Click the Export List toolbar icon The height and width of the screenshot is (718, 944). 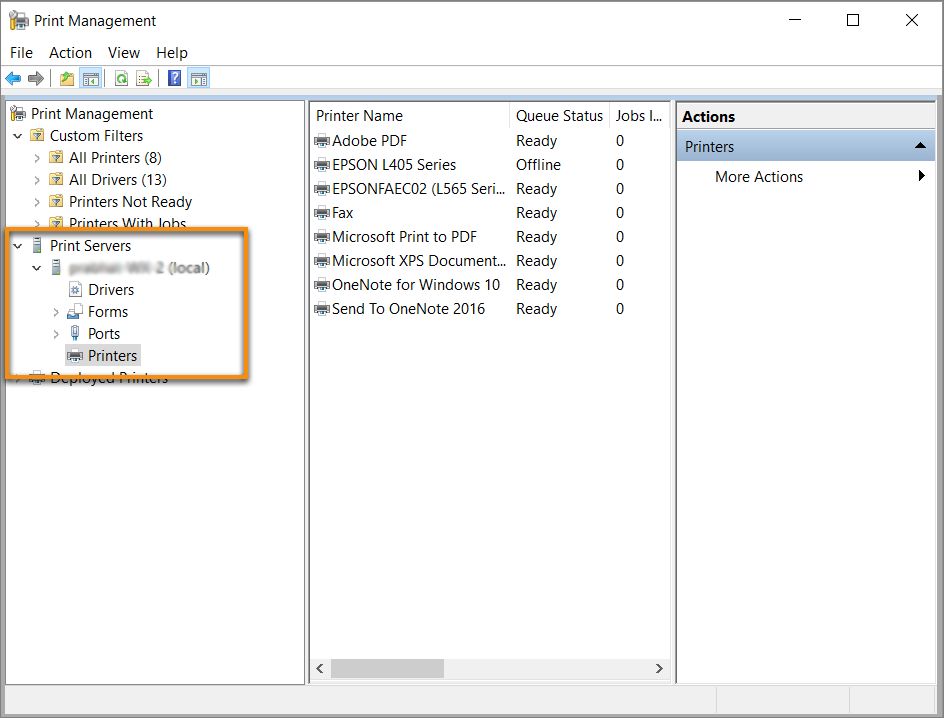click(x=143, y=78)
